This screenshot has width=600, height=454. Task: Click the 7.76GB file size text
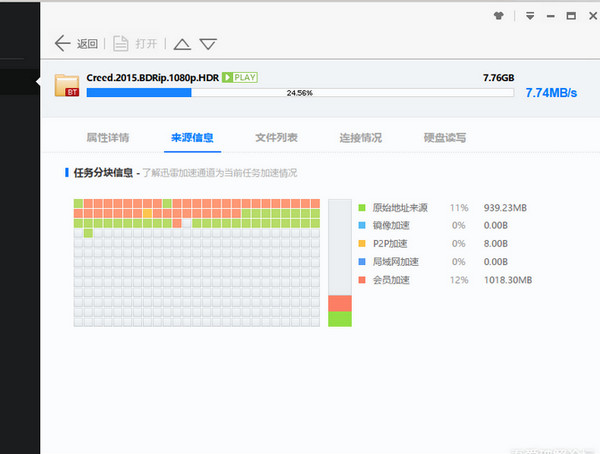tap(498, 78)
